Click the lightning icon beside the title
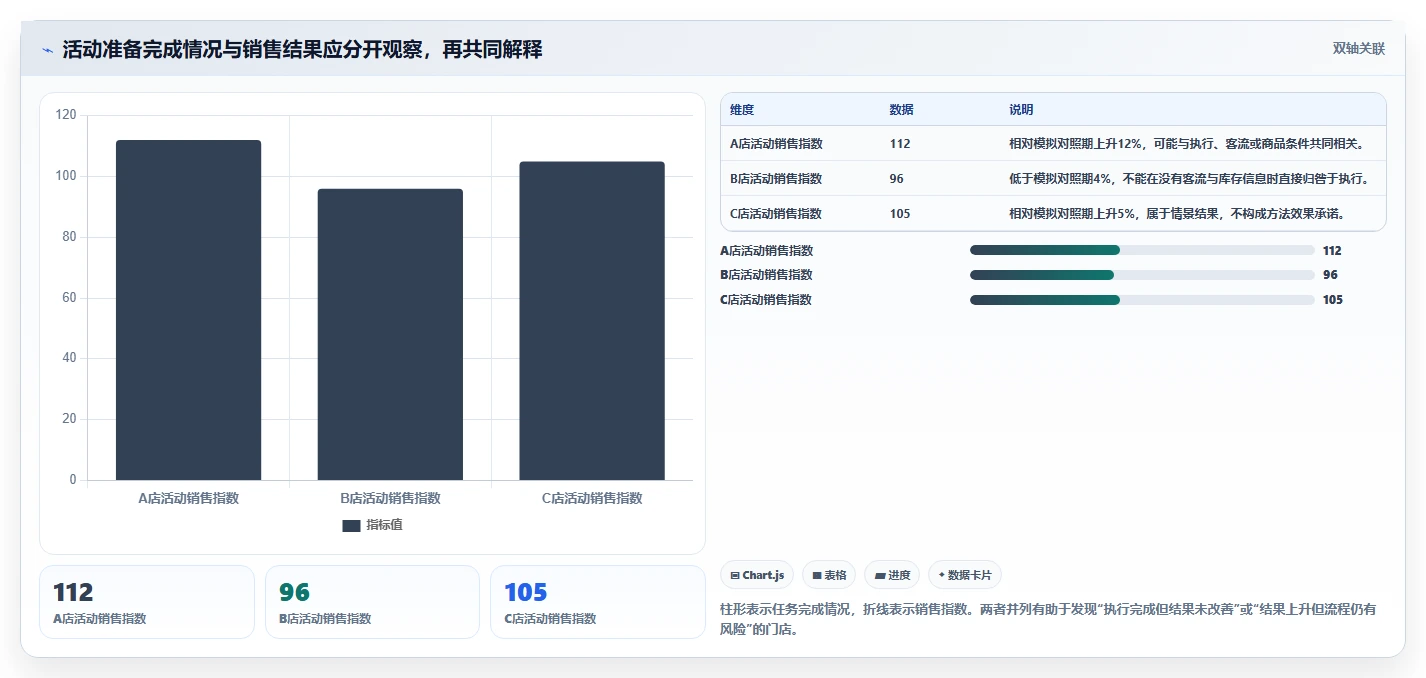Viewport: 1426px width, 678px height. tap(47, 50)
